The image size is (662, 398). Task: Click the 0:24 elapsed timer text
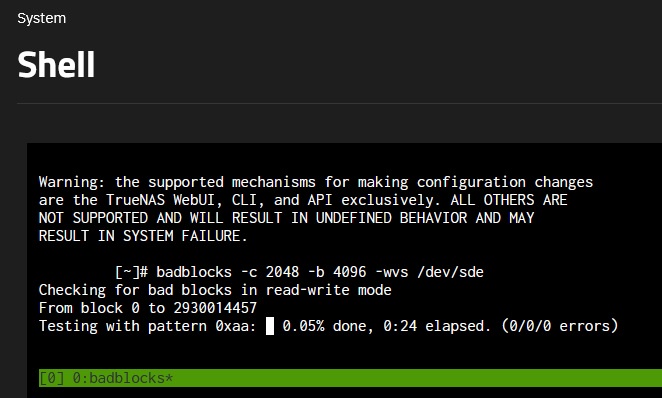[437, 326]
